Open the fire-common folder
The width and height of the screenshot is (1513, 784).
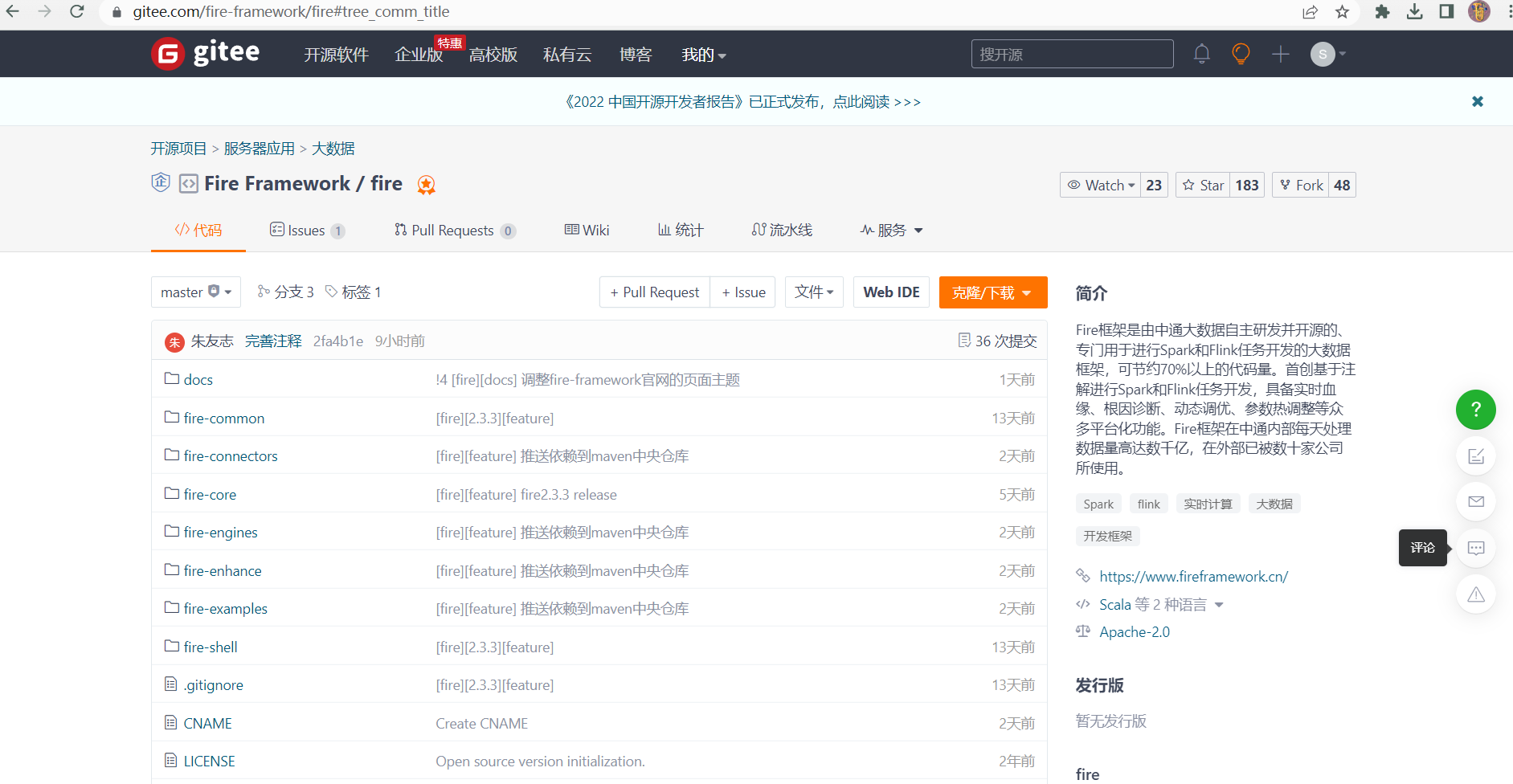[223, 418]
